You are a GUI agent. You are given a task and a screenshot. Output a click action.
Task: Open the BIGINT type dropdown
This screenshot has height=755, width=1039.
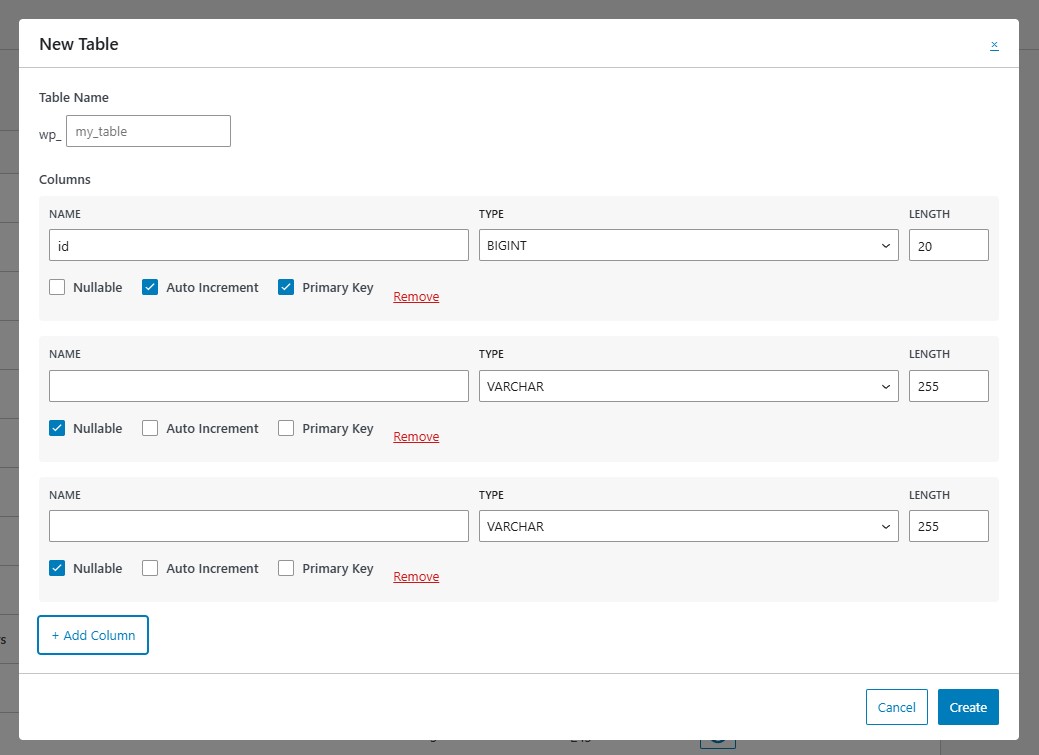(688, 245)
